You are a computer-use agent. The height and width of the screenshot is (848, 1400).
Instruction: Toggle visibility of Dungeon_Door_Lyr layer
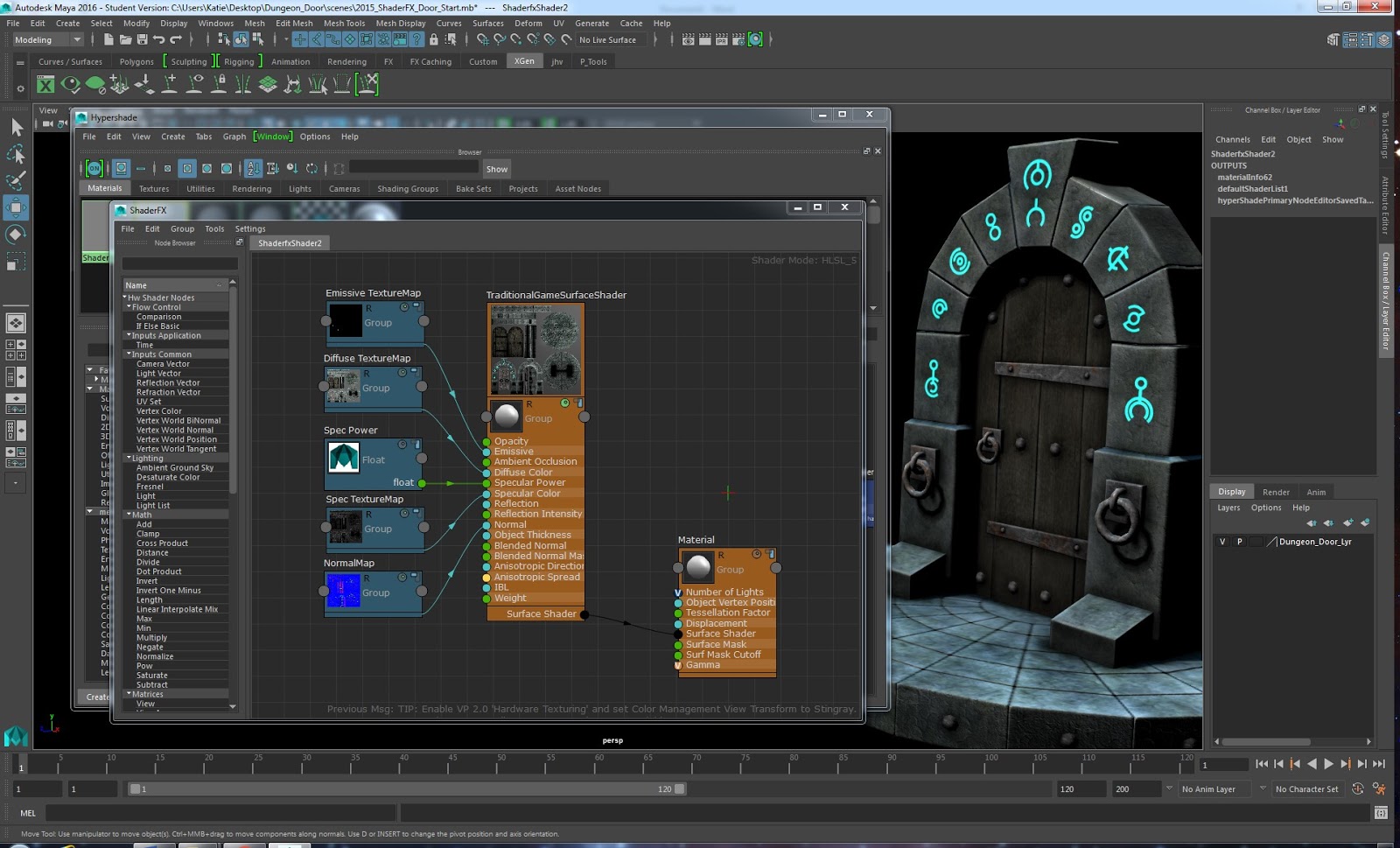[1221, 542]
